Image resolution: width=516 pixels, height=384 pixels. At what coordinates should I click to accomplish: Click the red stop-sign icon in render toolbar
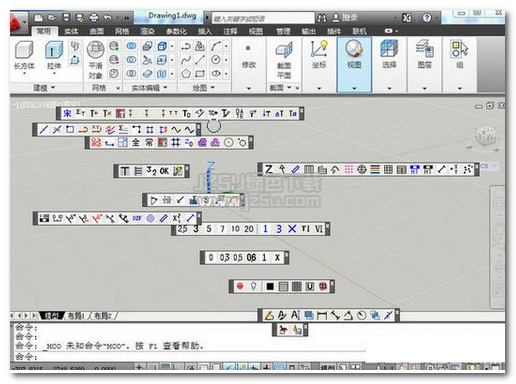240,286
